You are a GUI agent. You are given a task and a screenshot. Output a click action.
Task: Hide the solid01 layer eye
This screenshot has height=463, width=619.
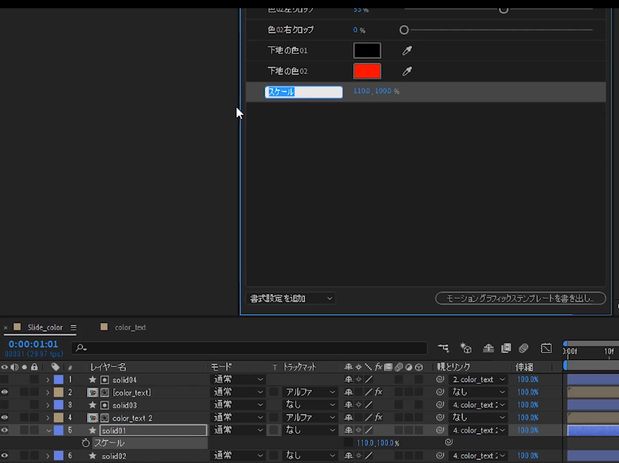click(4, 430)
